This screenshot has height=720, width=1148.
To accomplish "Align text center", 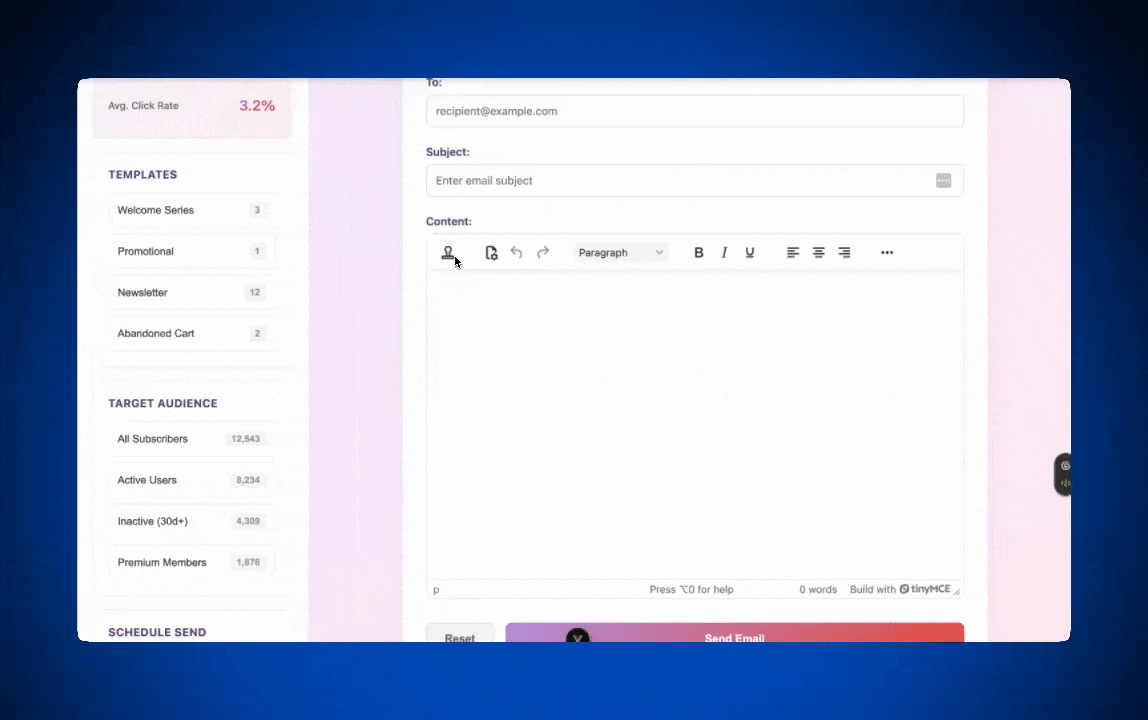I will [x=819, y=253].
